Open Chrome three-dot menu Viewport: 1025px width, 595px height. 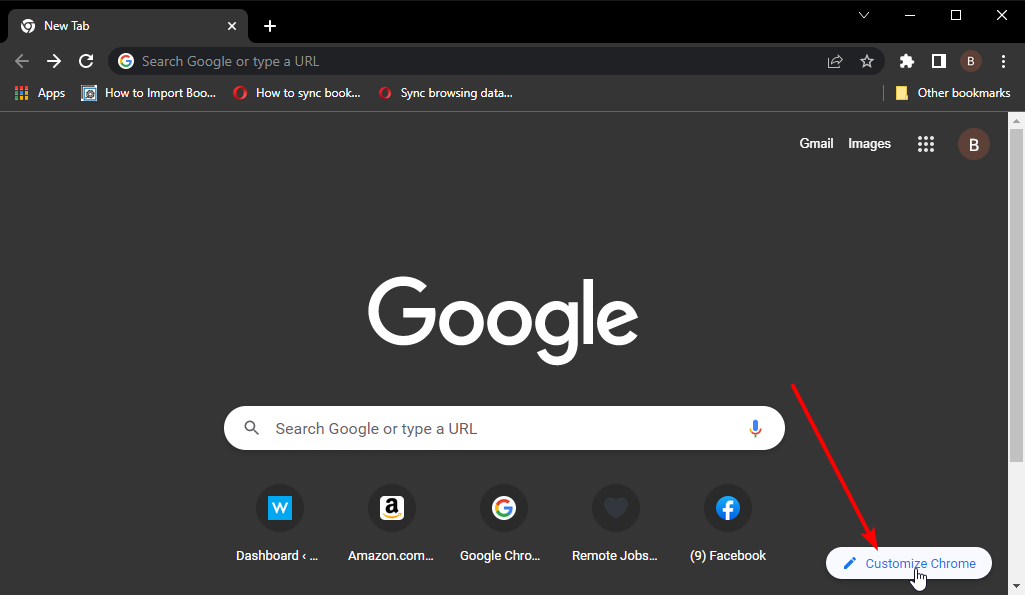(x=1003, y=61)
